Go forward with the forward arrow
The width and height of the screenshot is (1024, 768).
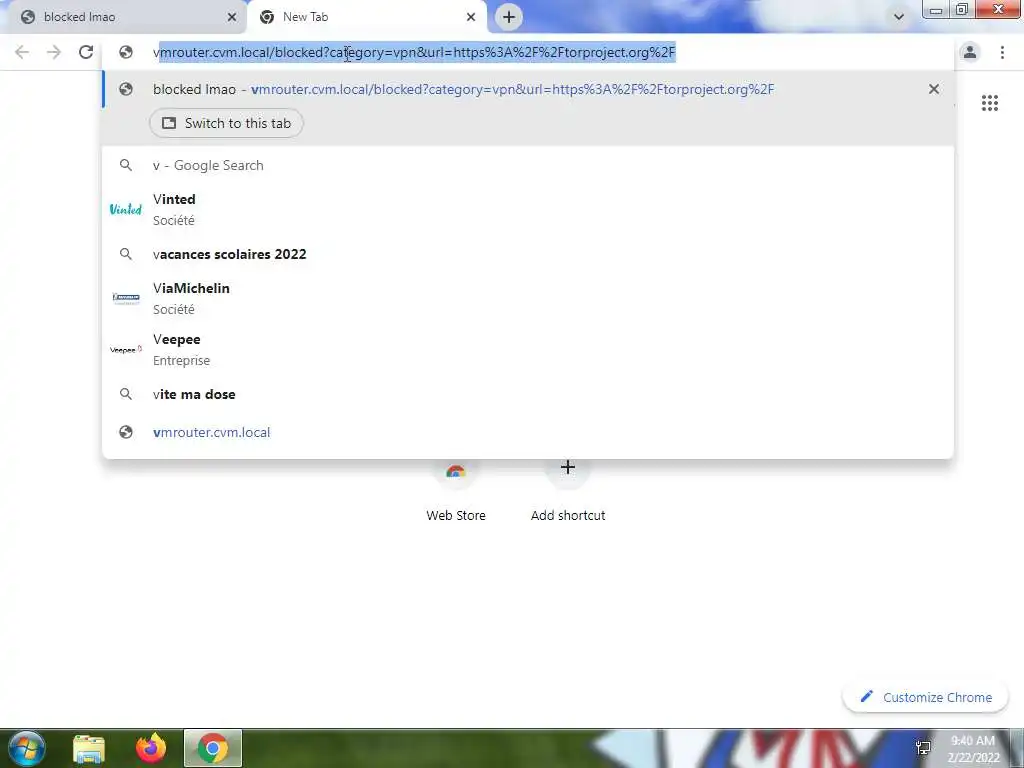(x=54, y=52)
